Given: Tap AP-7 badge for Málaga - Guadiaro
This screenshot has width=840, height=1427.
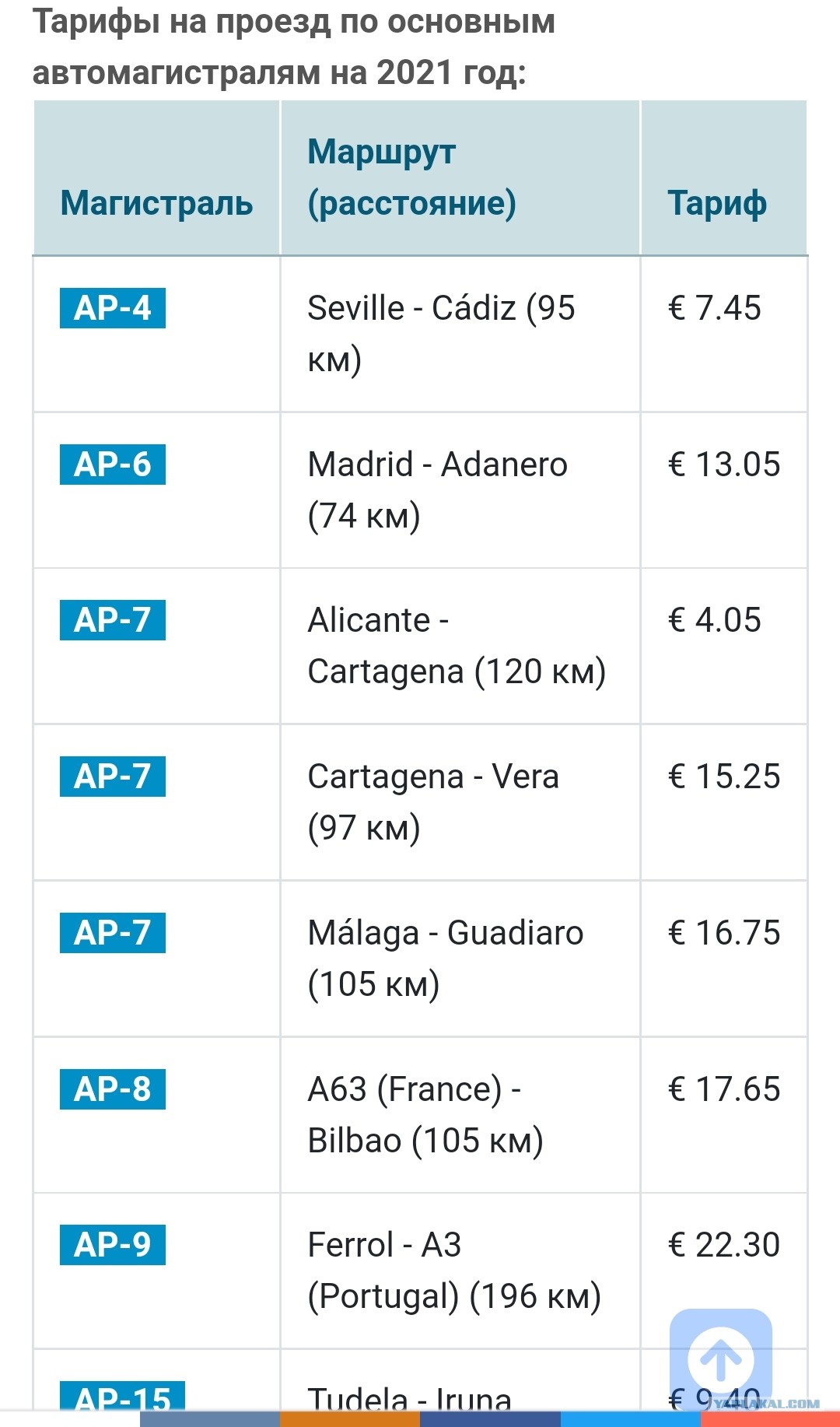Looking at the screenshot, I should (x=113, y=933).
